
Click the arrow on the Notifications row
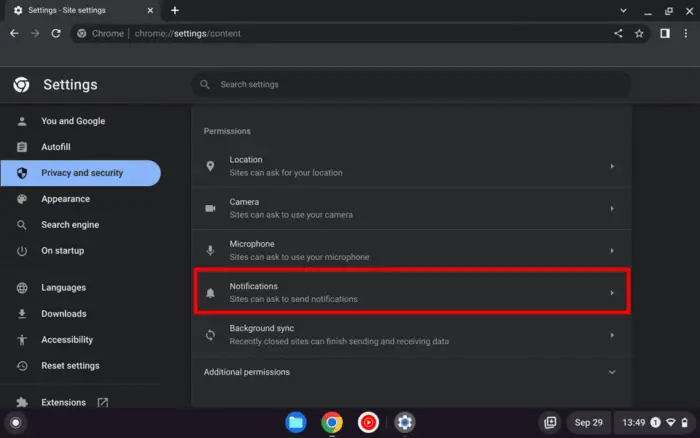[x=612, y=293]
